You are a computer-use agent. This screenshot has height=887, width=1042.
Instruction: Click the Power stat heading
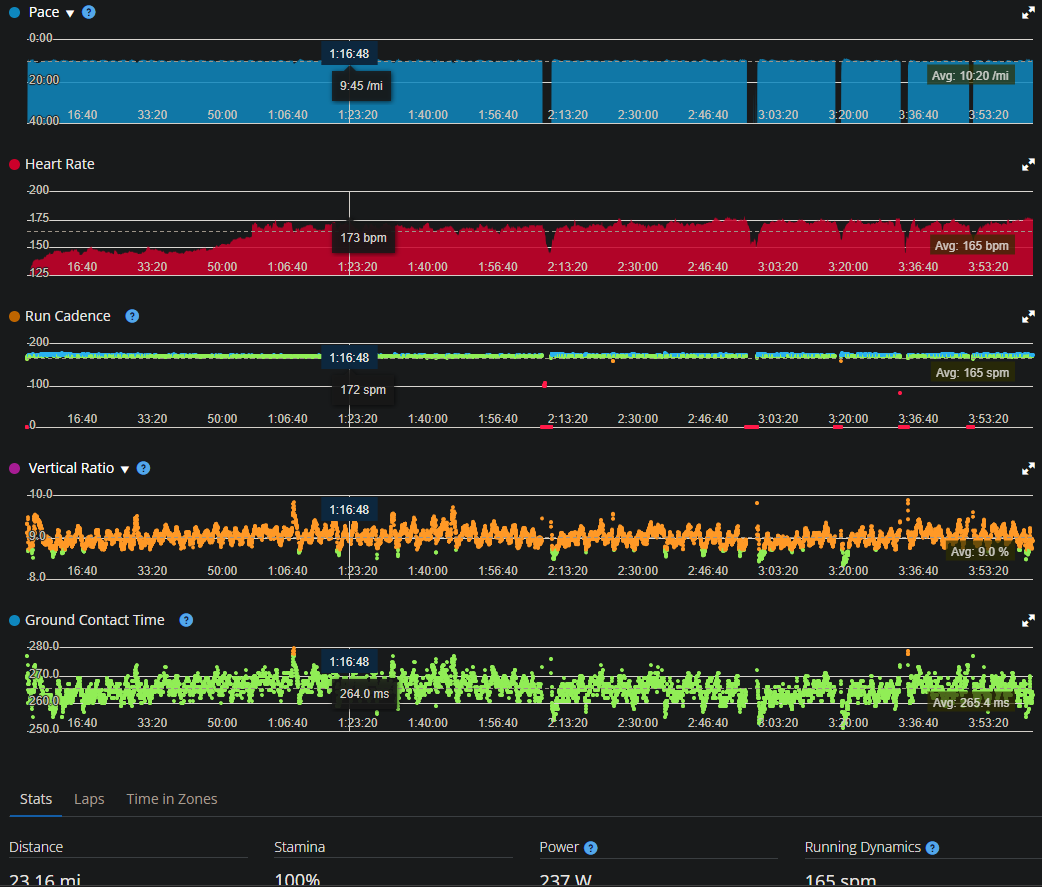point(559,847)
